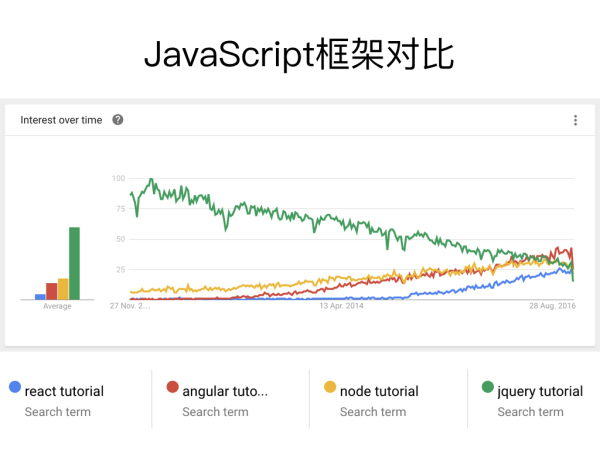The width and height of the screenshot is (600, 450).
Task: Click the green jquery tutorial color dot
Action: pyautogui.click(x=488, y=387)
